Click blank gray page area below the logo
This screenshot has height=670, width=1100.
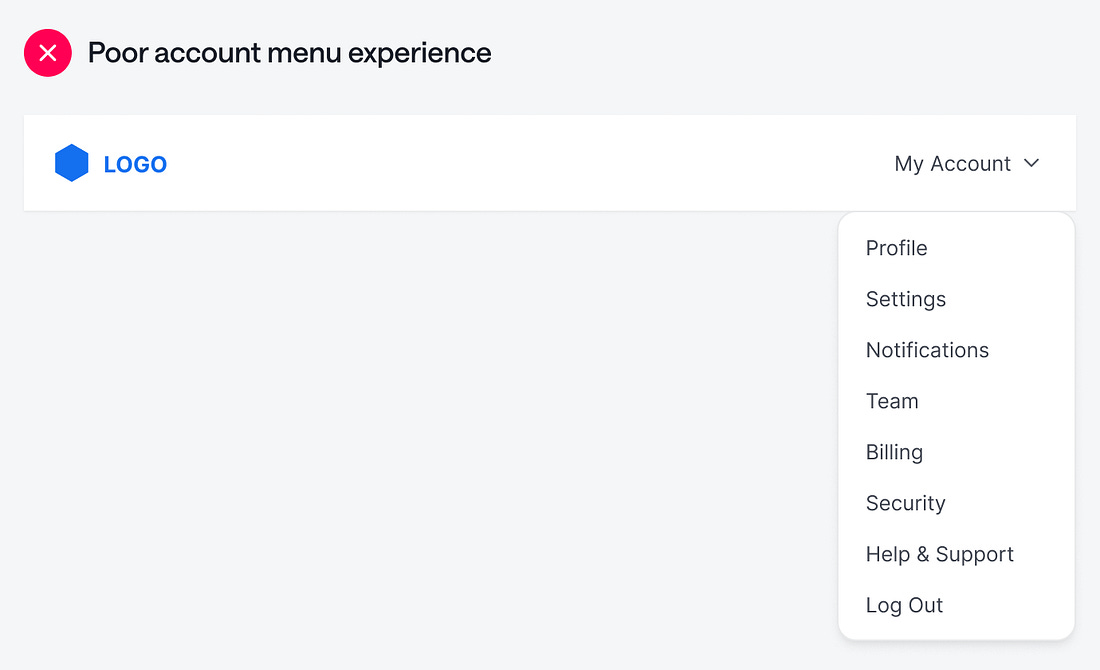coord(300,420)
